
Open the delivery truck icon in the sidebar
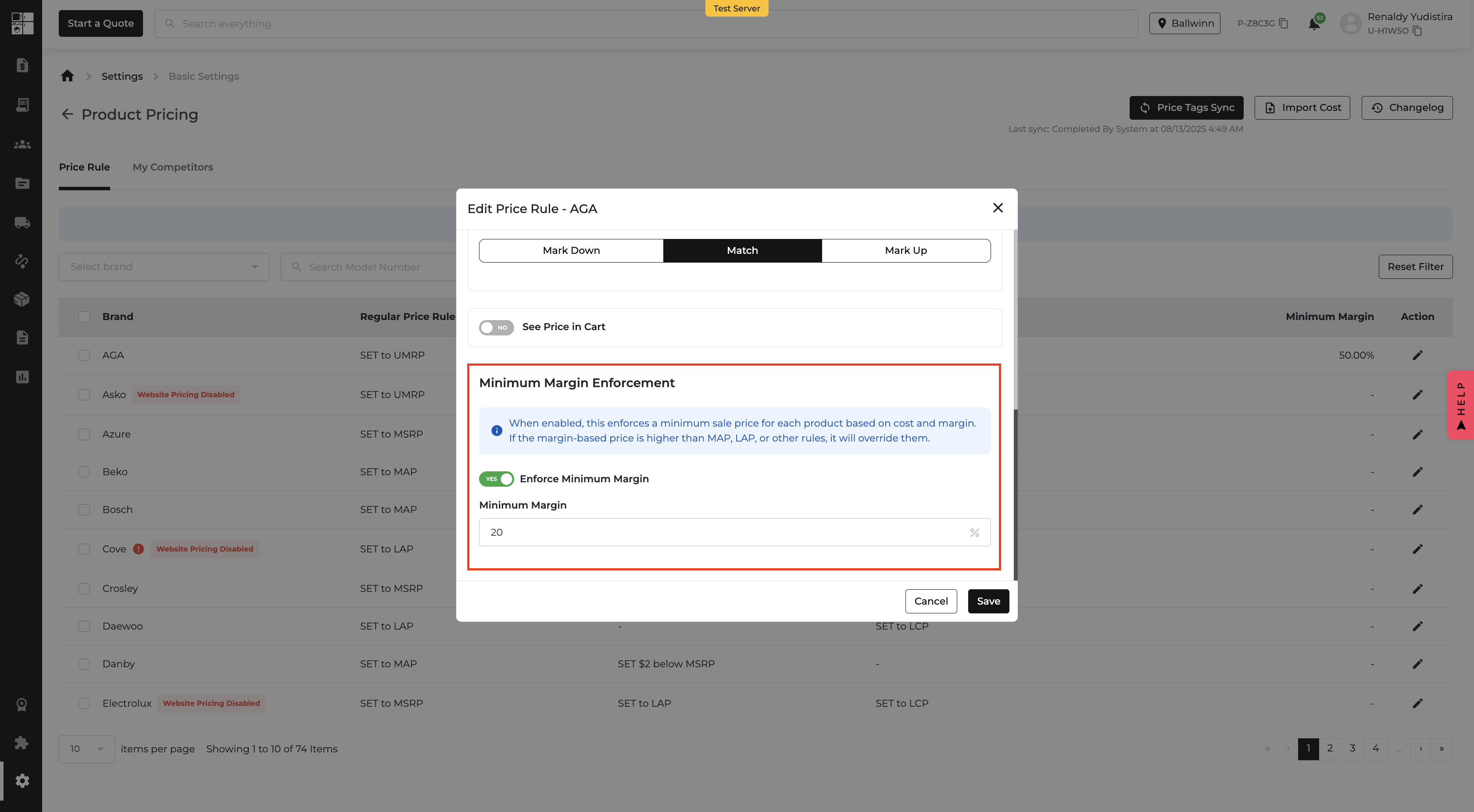22,222
